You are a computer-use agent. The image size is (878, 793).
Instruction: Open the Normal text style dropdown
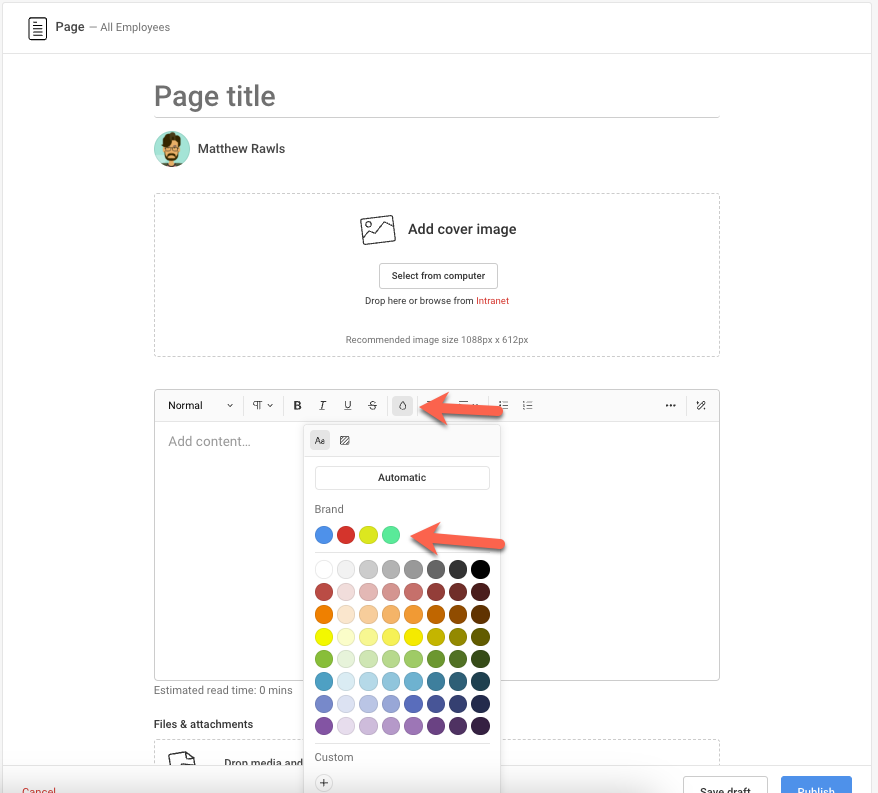click(200, 405)
